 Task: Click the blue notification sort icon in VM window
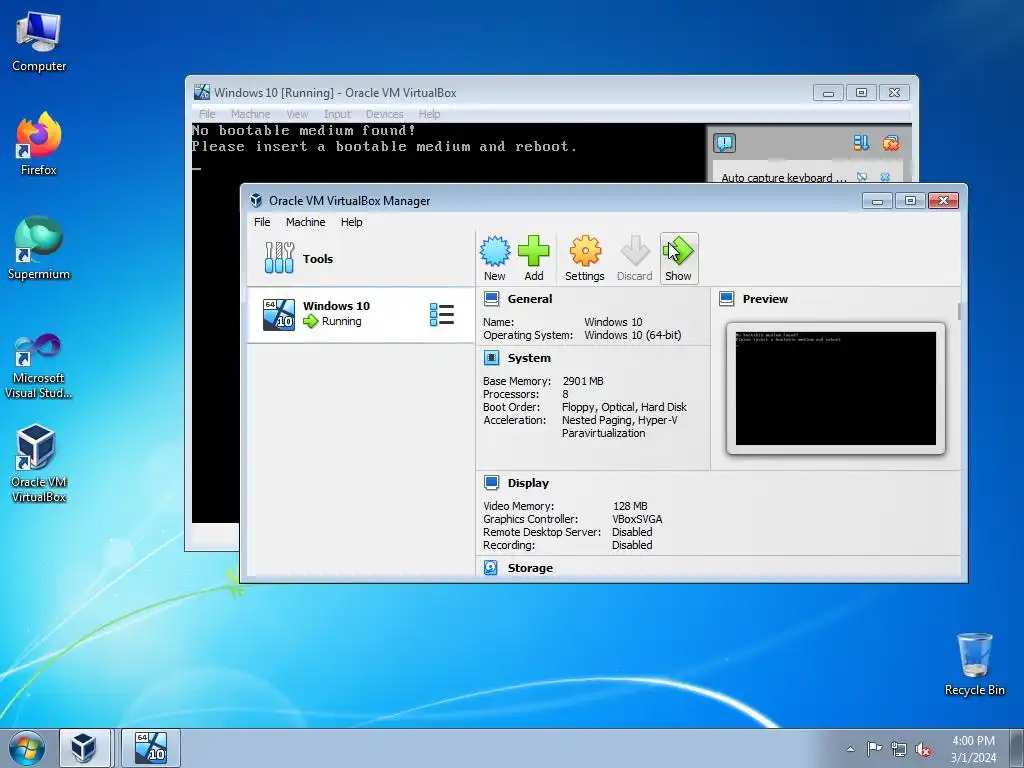click(x=861, y=143)
